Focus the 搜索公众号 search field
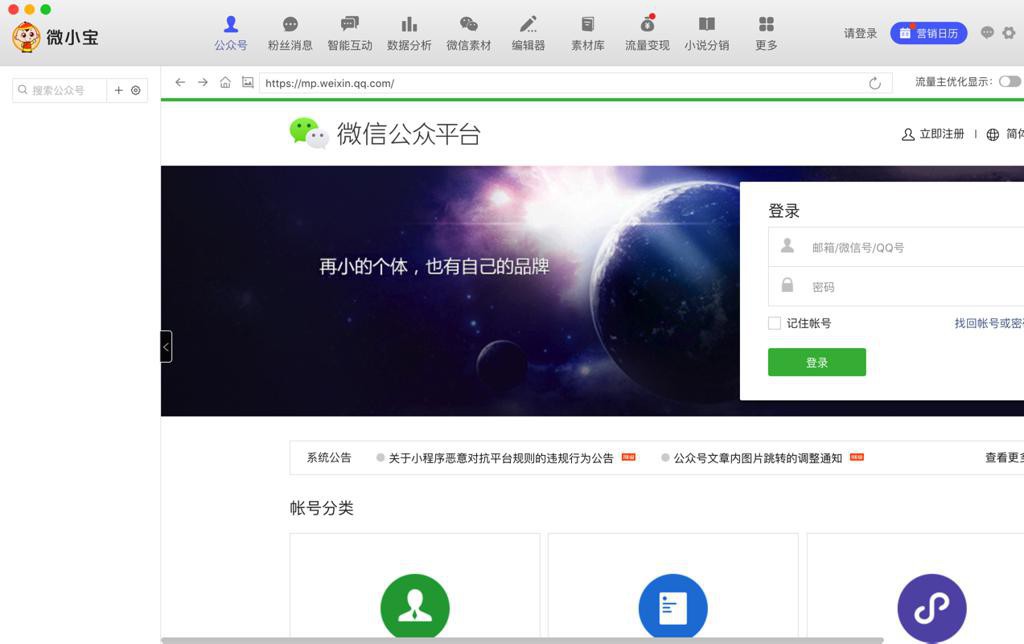Screen dimensions: 1024x644 (59, 90)
